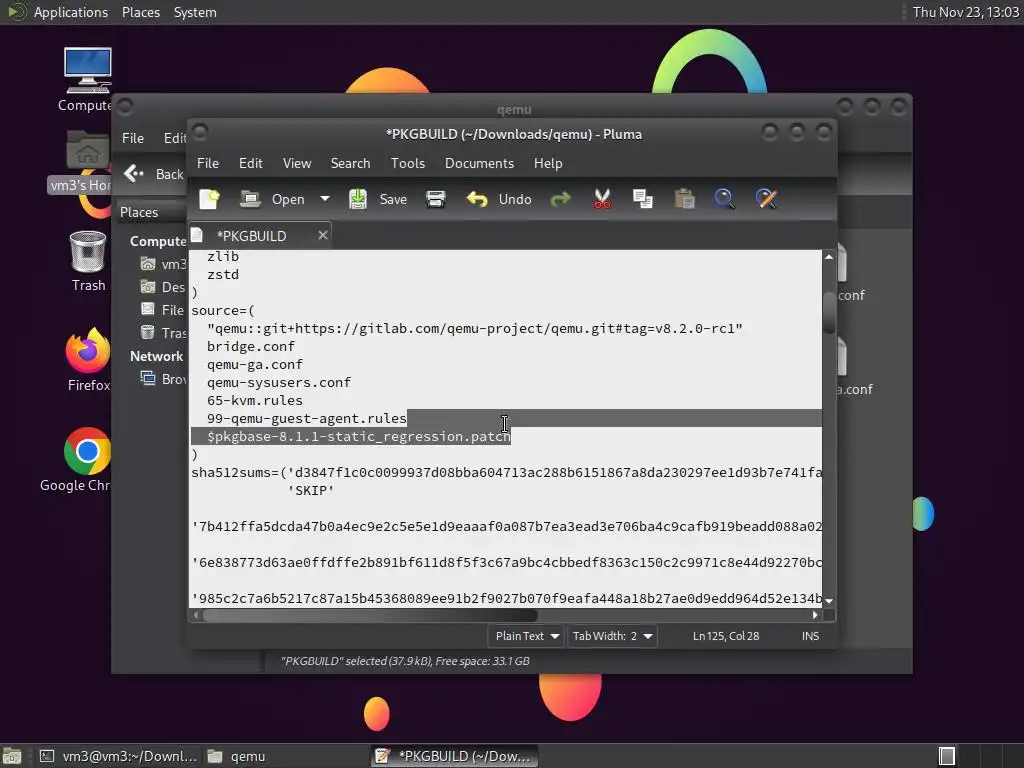Image resolution: width=1024 pixels, height=768 pixels.
Task: Redo the last undone action
Action: tap(560, 199)
